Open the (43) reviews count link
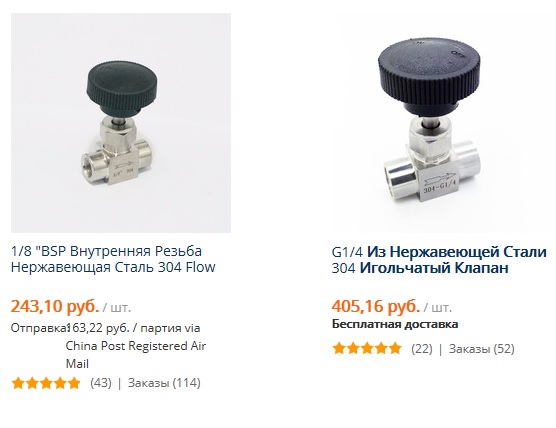The image size is (556, 428). point(101,383)
